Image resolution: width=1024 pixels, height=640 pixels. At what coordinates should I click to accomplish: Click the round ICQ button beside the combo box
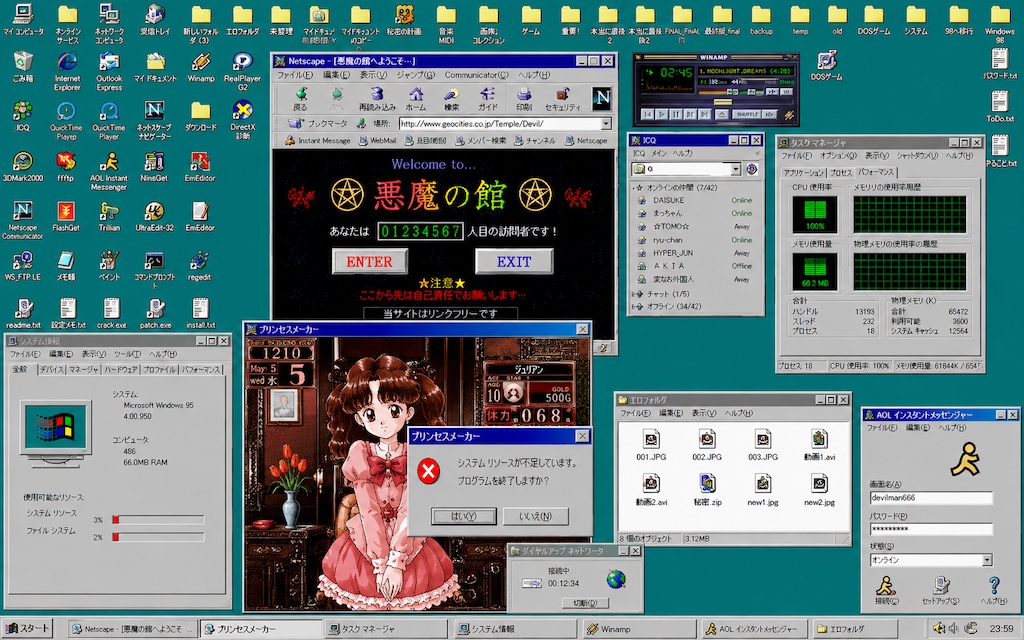(x=752, y=169)
